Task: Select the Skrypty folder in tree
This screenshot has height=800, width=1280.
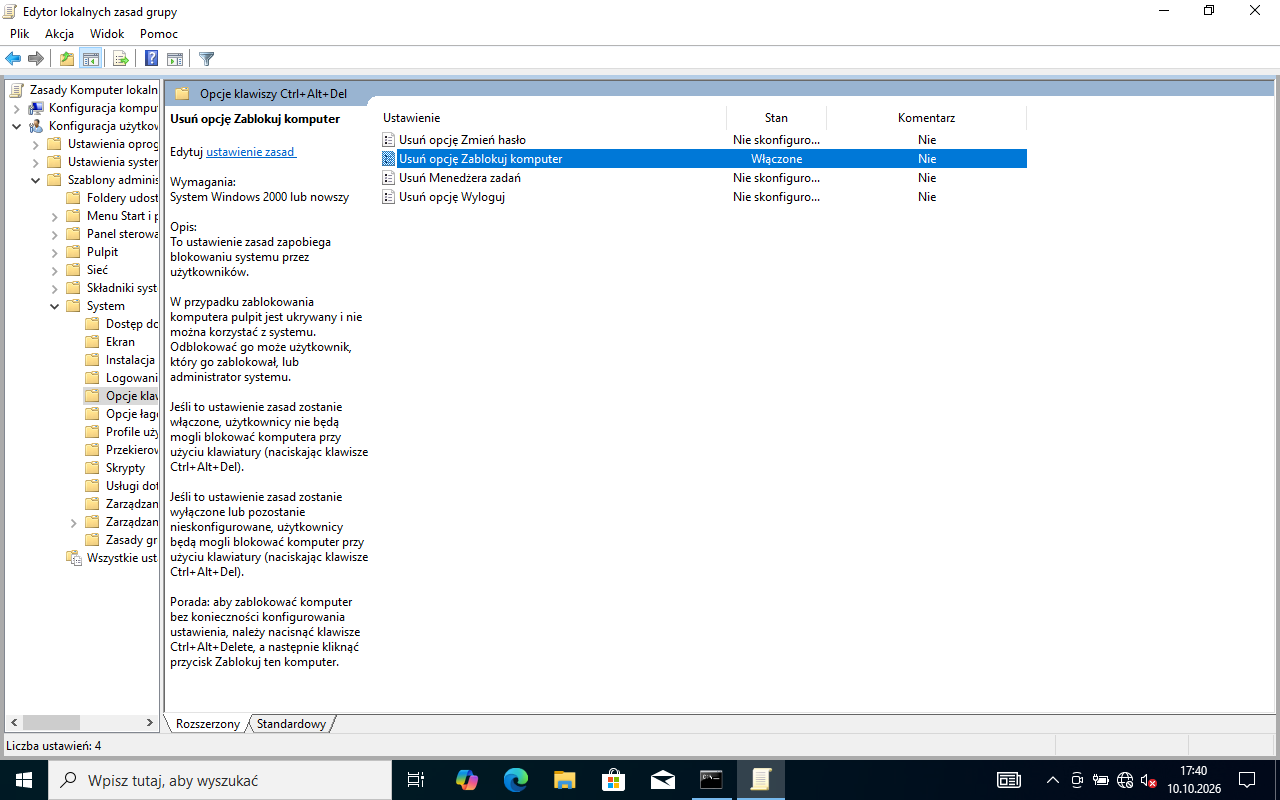Action: click(125, 468)
